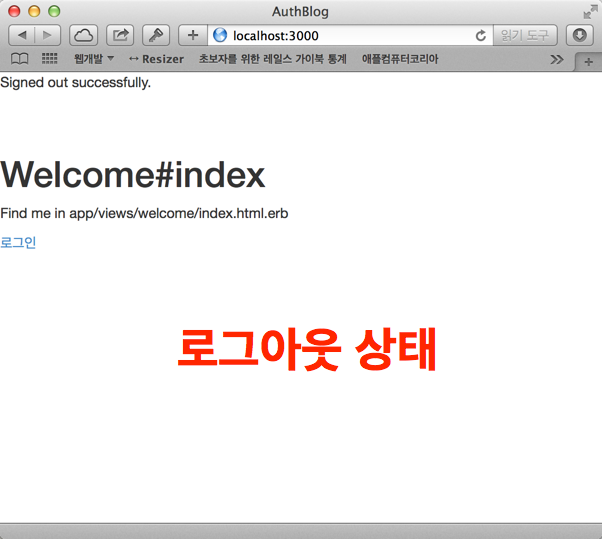Enter full screen using the corner arrows
This screenshot has height=539, width=602.
point(589,12)
